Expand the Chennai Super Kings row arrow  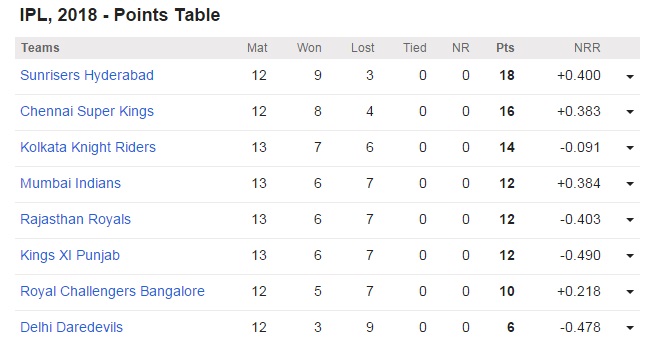coord(630,112)
